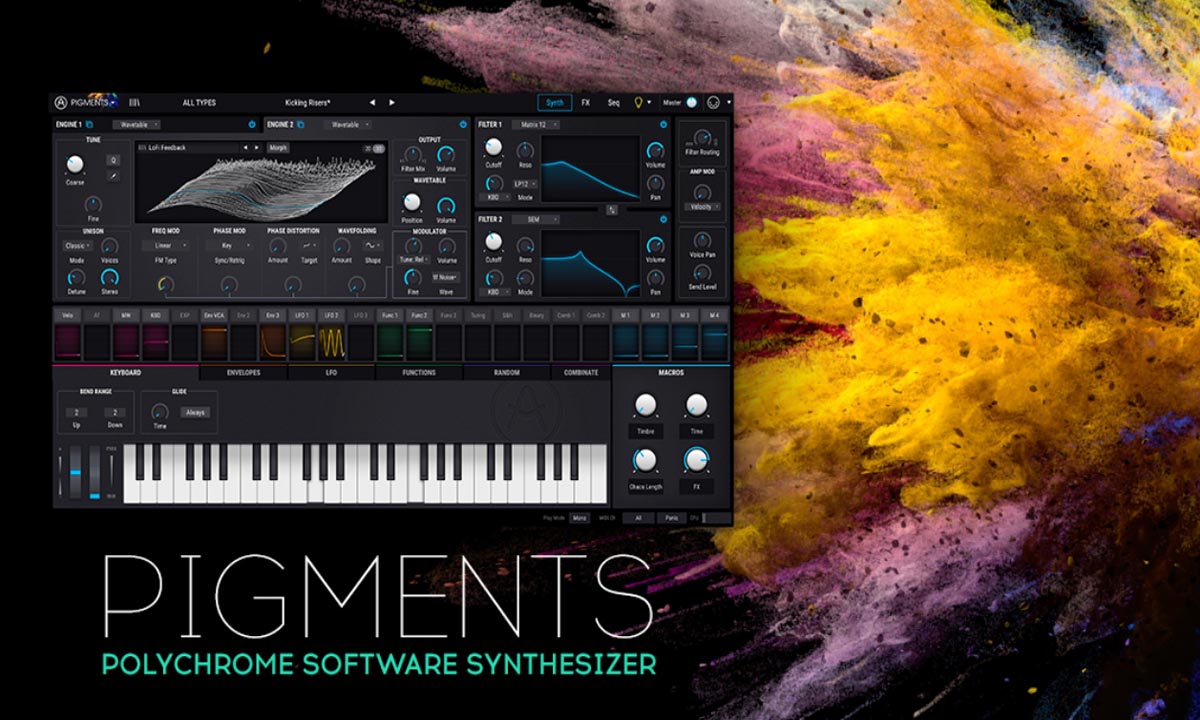Click the Env 3 modulation curve thumbnail
This screenshot has width=1200, height=720.
click(x=273, y=342)
